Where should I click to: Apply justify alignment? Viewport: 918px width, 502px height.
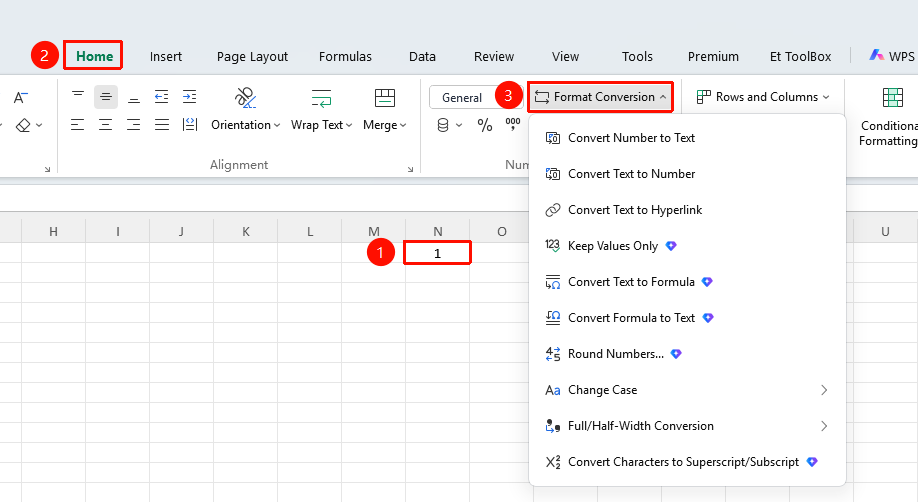click(x=162, y=125)
